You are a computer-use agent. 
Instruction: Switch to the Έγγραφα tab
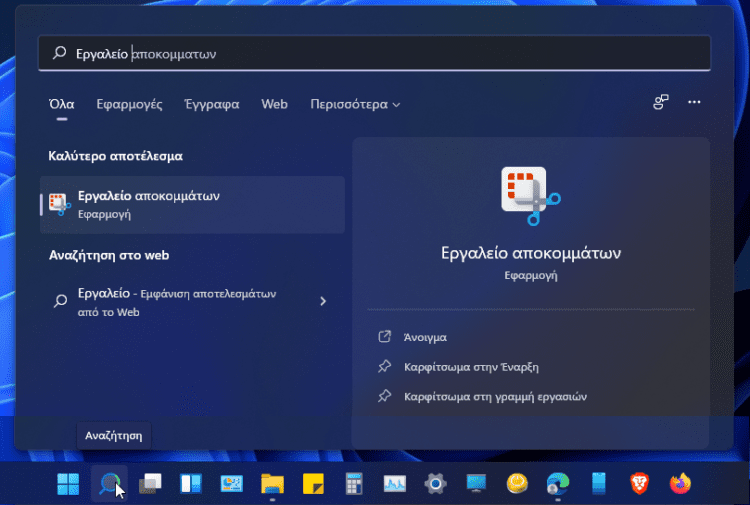[212, 104]
